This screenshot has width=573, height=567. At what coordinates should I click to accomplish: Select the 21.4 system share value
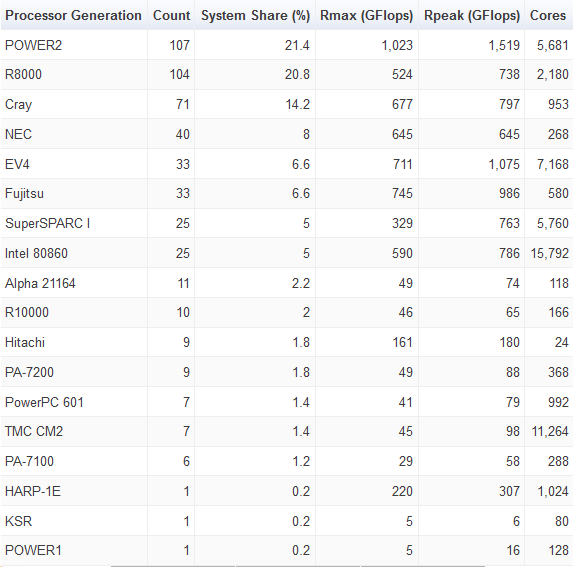pos(297,45)
